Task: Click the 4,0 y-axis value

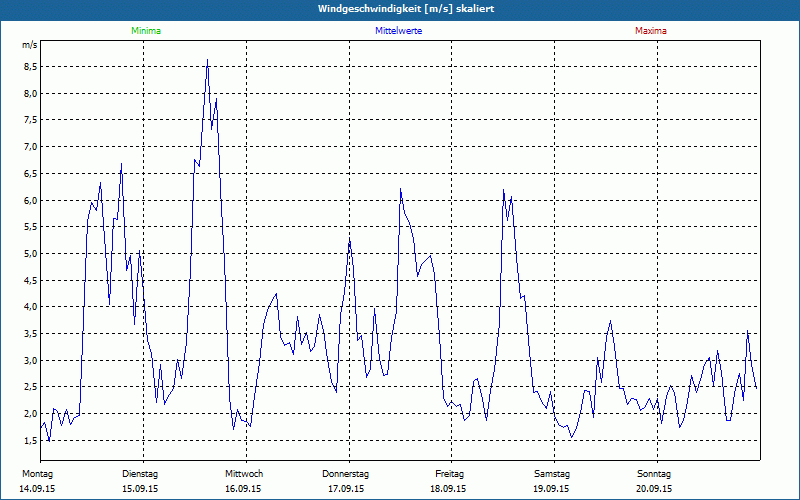Action: (29, 307)
